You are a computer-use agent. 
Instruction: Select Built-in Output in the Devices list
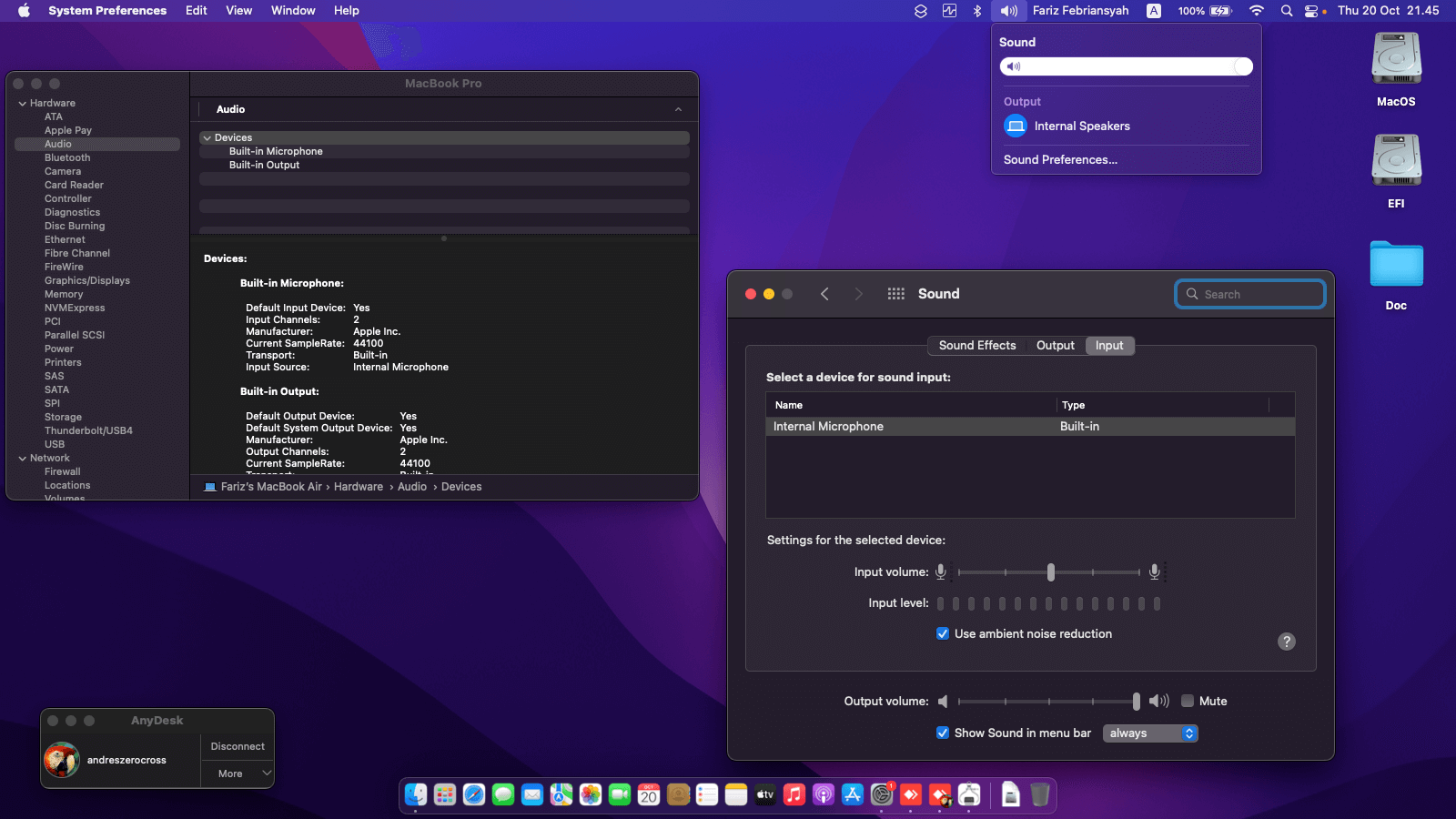point(444,166)
